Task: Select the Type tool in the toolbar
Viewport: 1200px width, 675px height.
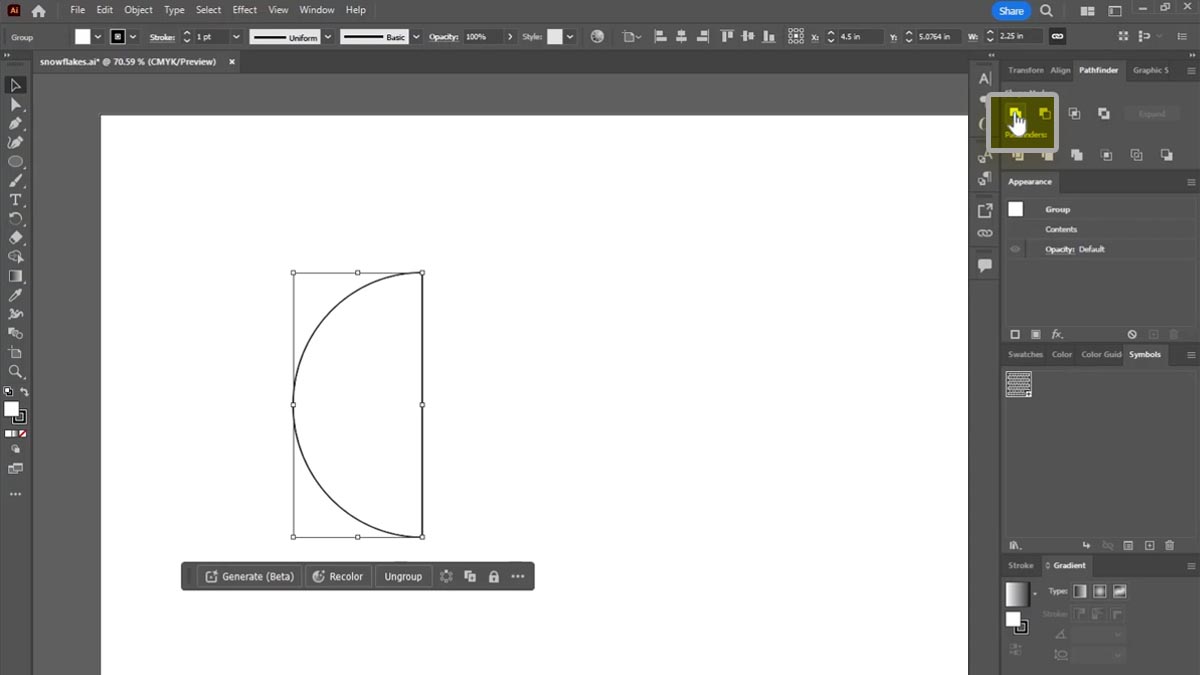Action: tap(15, 200)
